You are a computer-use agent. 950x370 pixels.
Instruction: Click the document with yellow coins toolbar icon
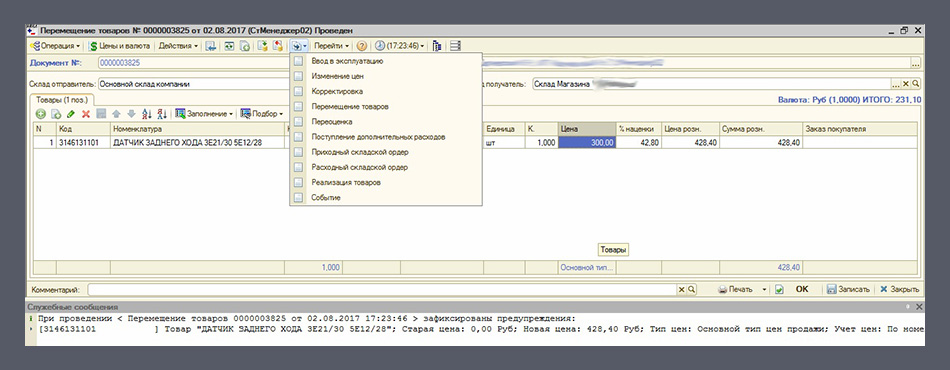262,45
